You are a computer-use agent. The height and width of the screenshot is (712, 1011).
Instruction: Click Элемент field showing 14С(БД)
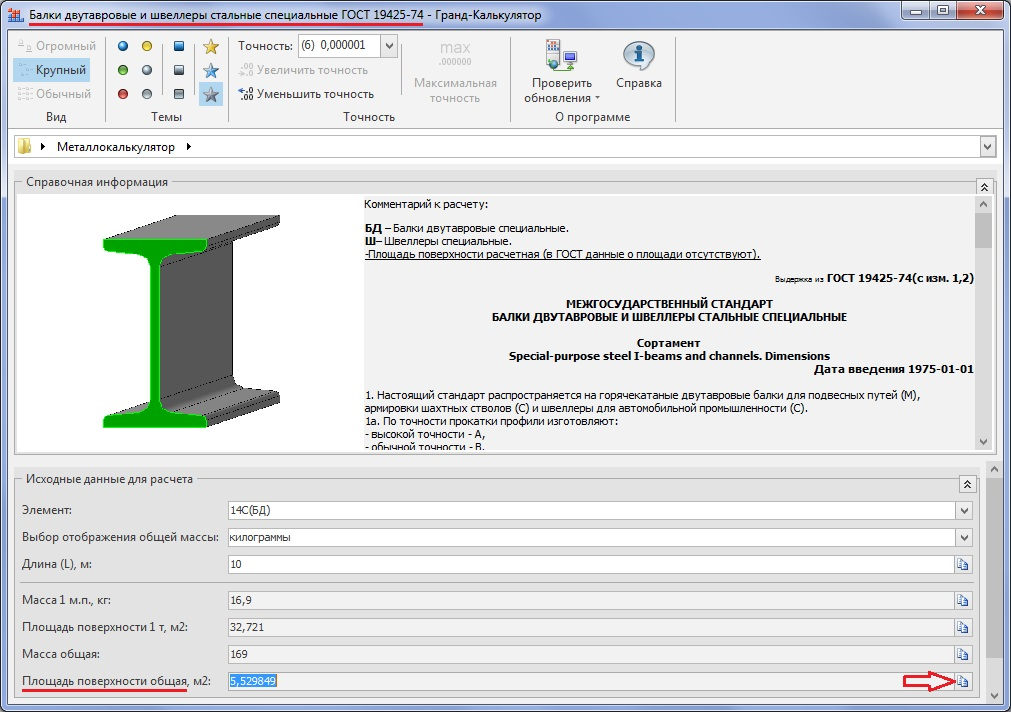[x=591, y=511]
